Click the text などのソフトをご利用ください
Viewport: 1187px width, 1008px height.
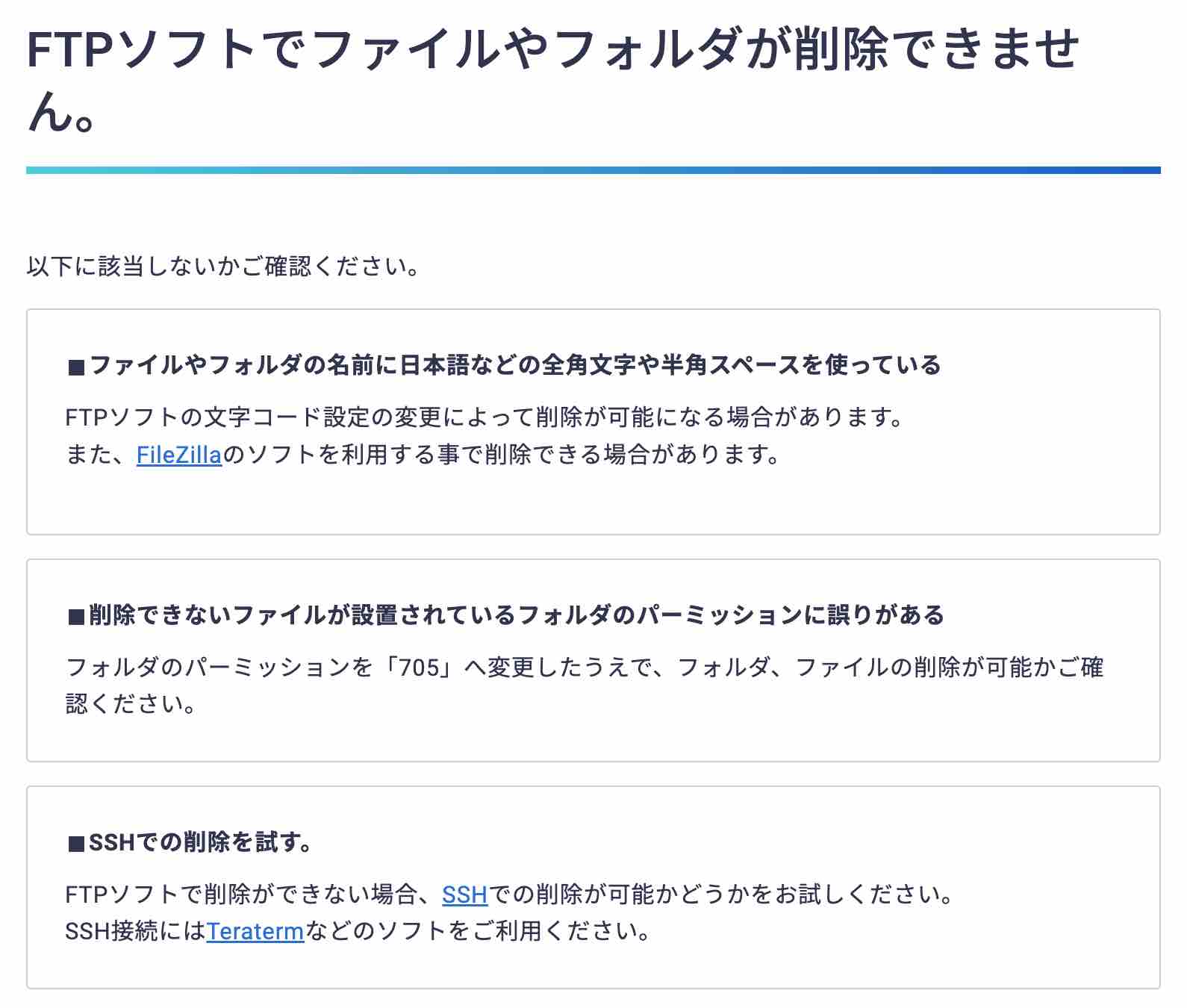(x=477, y=931)
